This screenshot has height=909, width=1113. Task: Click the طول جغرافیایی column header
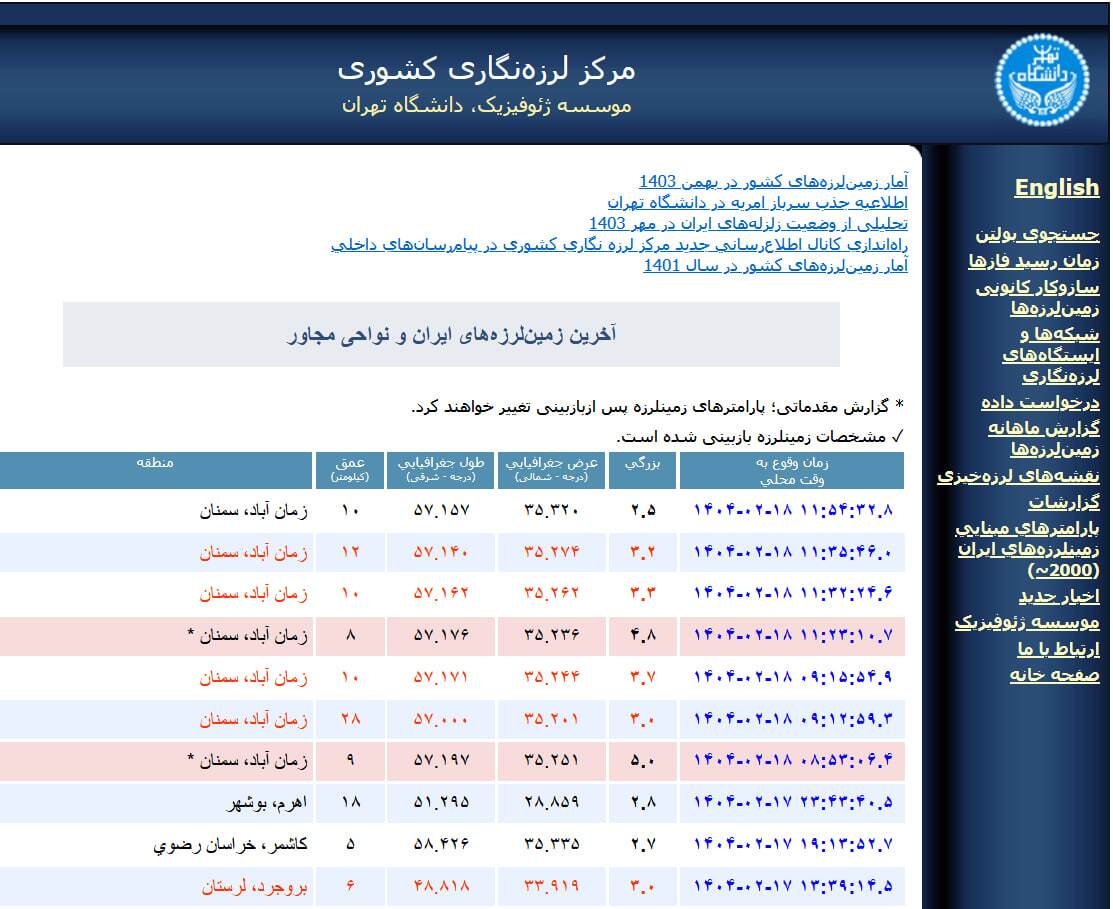441,470
